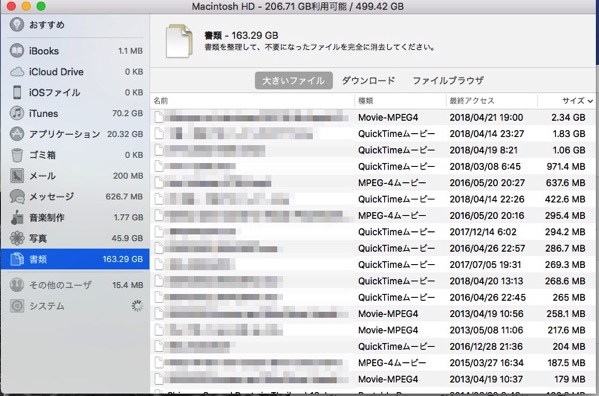
Task: Select the メッセージ speech bubble icon
Action: point(17,197)
